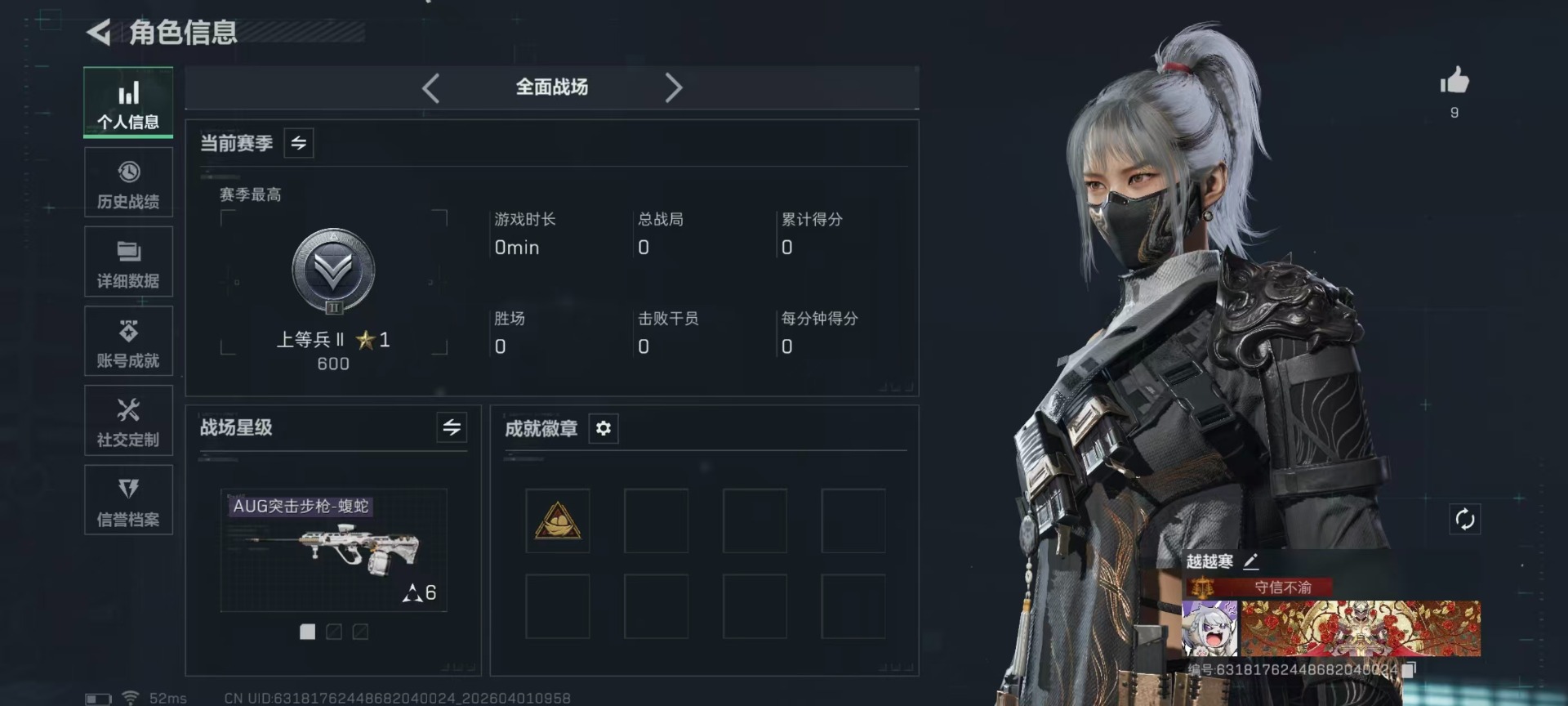Select the AUG突击步枪 weapon card

pos(333,550)
